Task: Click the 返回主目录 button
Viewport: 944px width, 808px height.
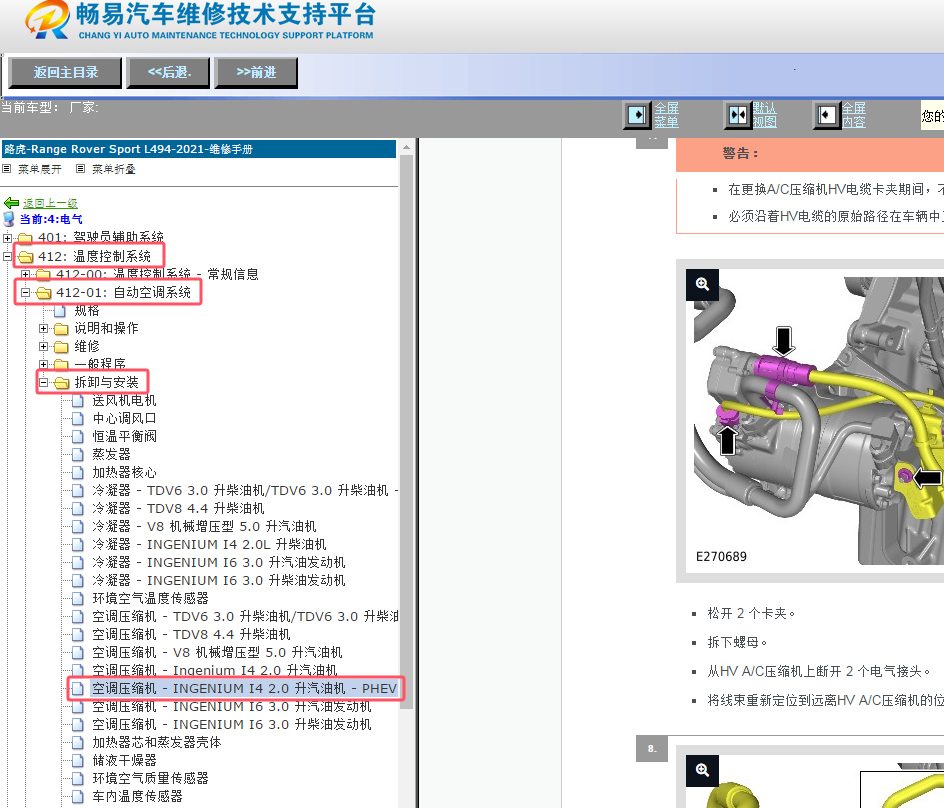Action: click(65, 73)
